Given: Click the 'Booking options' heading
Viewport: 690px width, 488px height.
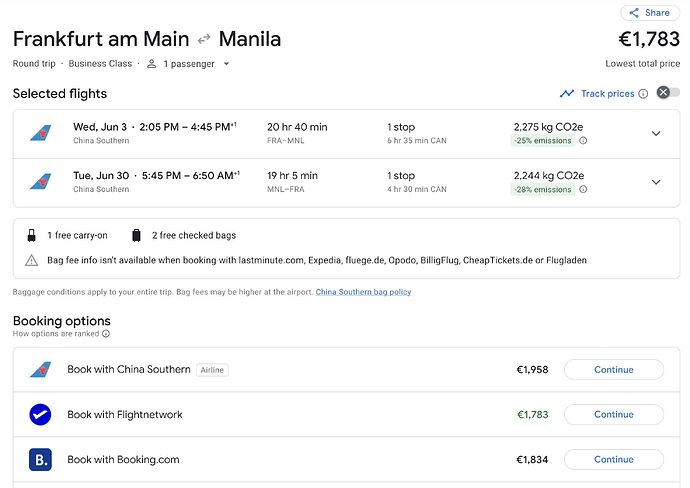Looking at the screenshot, I should (62, 321).
